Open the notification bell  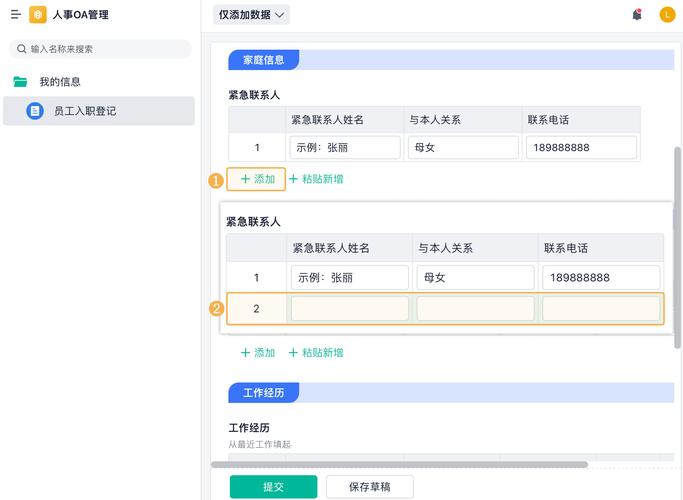pyautogui.click(x=637, y=15)
